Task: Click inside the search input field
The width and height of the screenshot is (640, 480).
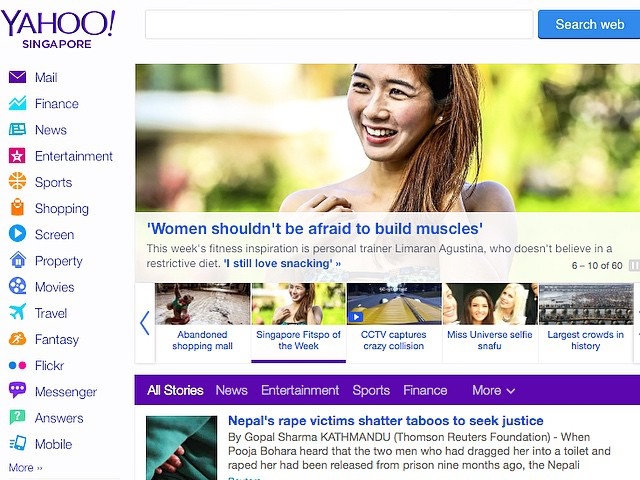Action: pos(339,24)
